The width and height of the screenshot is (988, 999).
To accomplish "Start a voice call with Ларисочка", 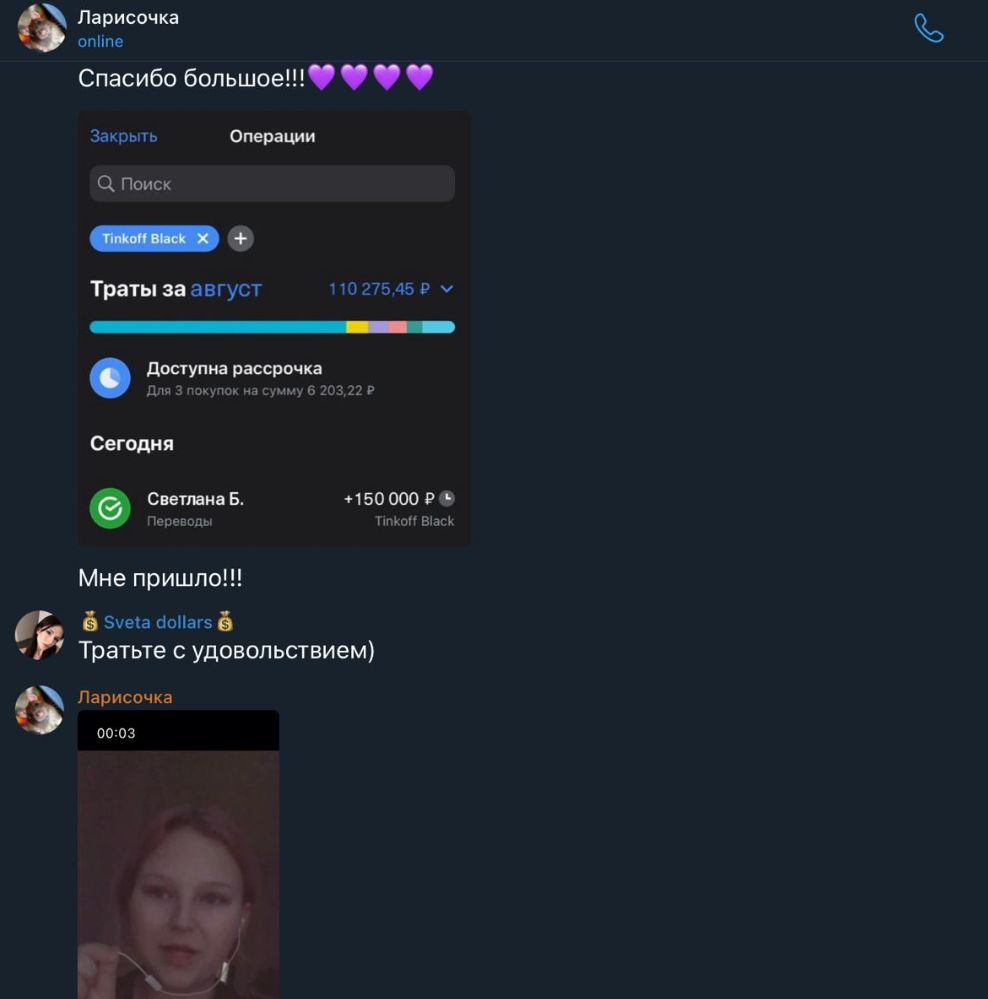I will tap(928, 28).
